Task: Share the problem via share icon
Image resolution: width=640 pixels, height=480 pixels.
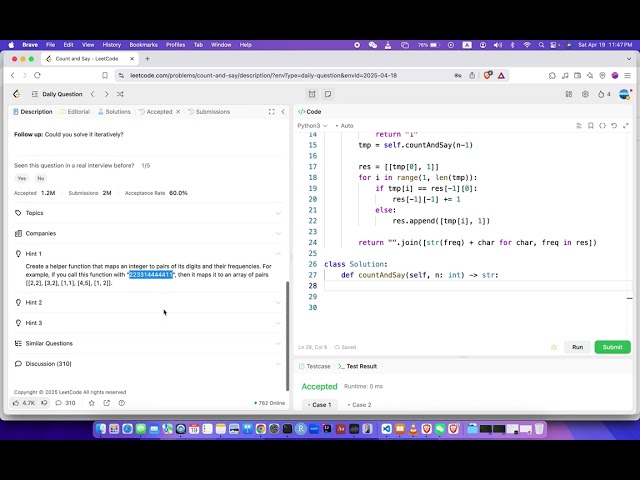Action: tap(107, 403)
